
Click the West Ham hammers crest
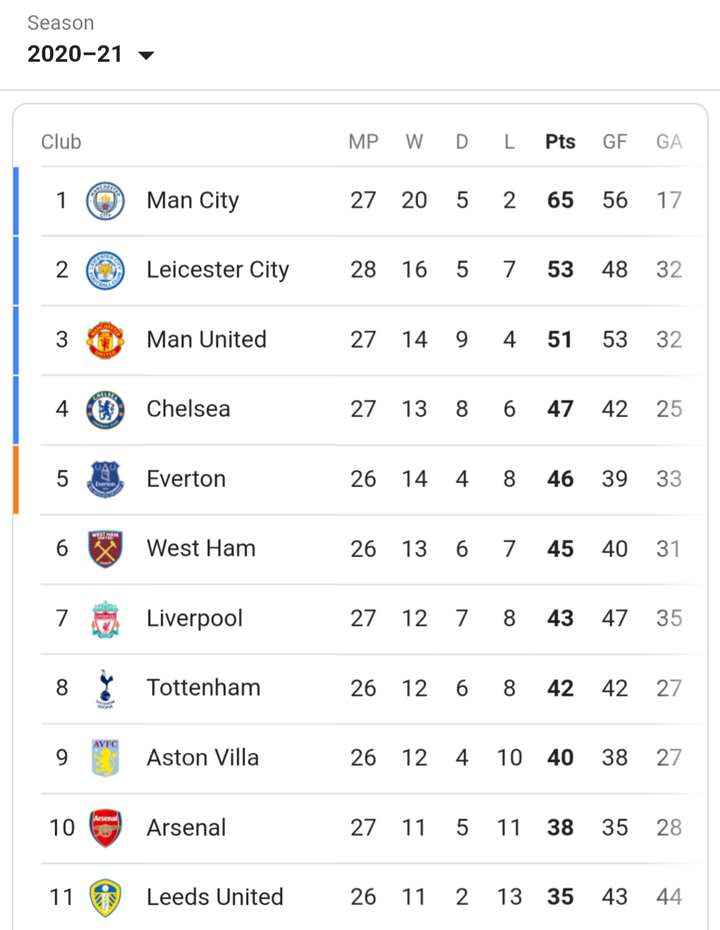click(x=106, y=549)
